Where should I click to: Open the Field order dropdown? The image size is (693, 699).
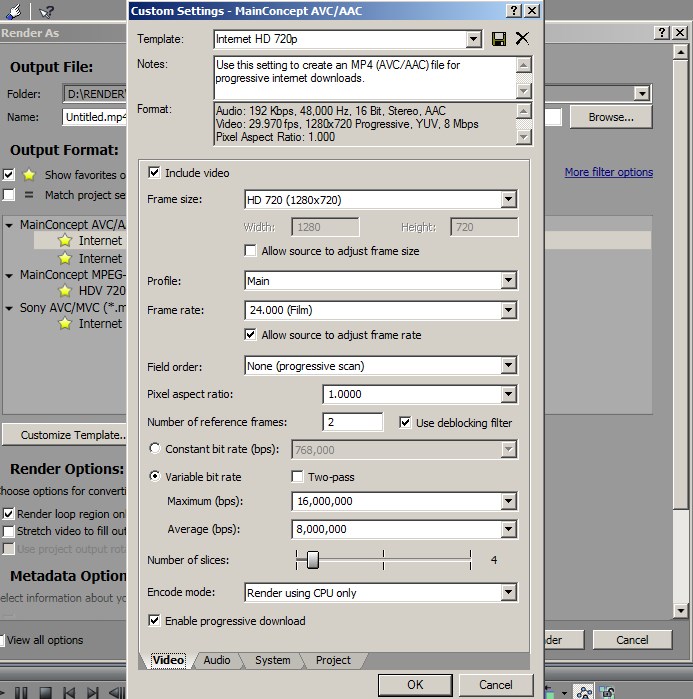point(508,366)
